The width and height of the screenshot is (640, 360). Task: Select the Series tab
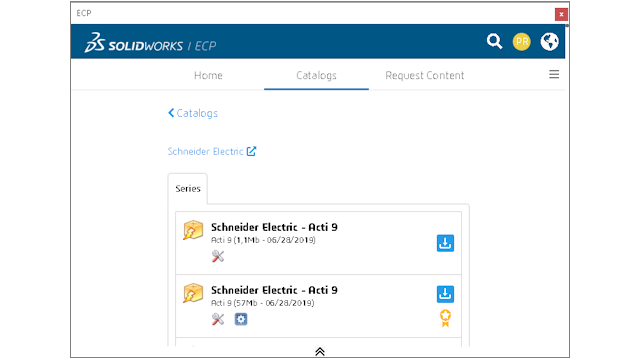[188, 189]
